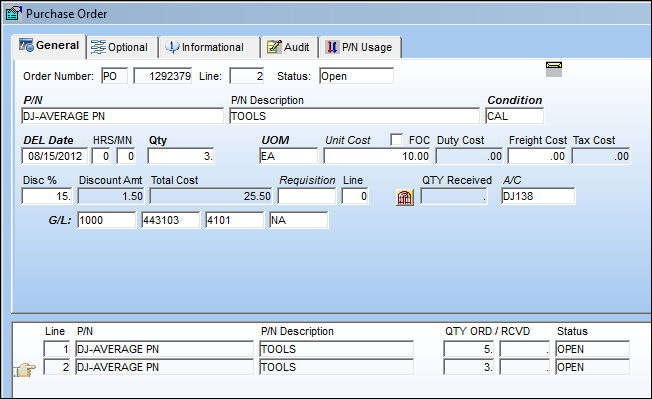This screenshot has height=399, width=652.
Task: Click the DEL Date field 08/15/2012
Action: click(54, 156)
